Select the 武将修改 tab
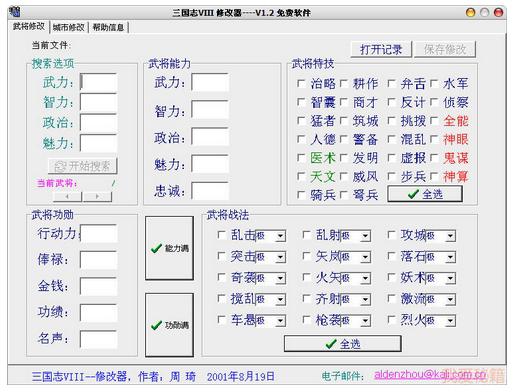This screenshot has height=392, width=513. (29, 26)
